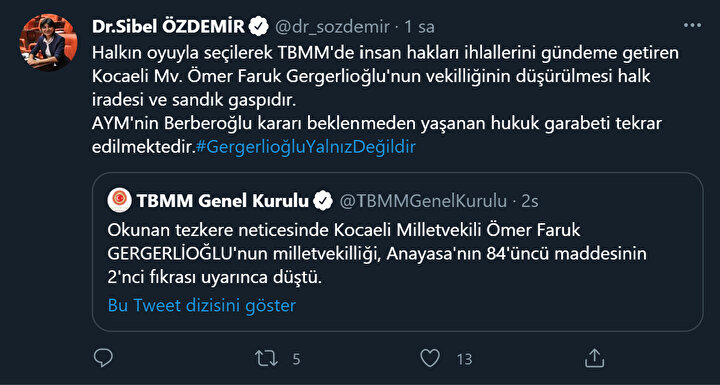Open TBMM Genel Kurulu avatar logo

pyautogui.click(x=120, y=201)
